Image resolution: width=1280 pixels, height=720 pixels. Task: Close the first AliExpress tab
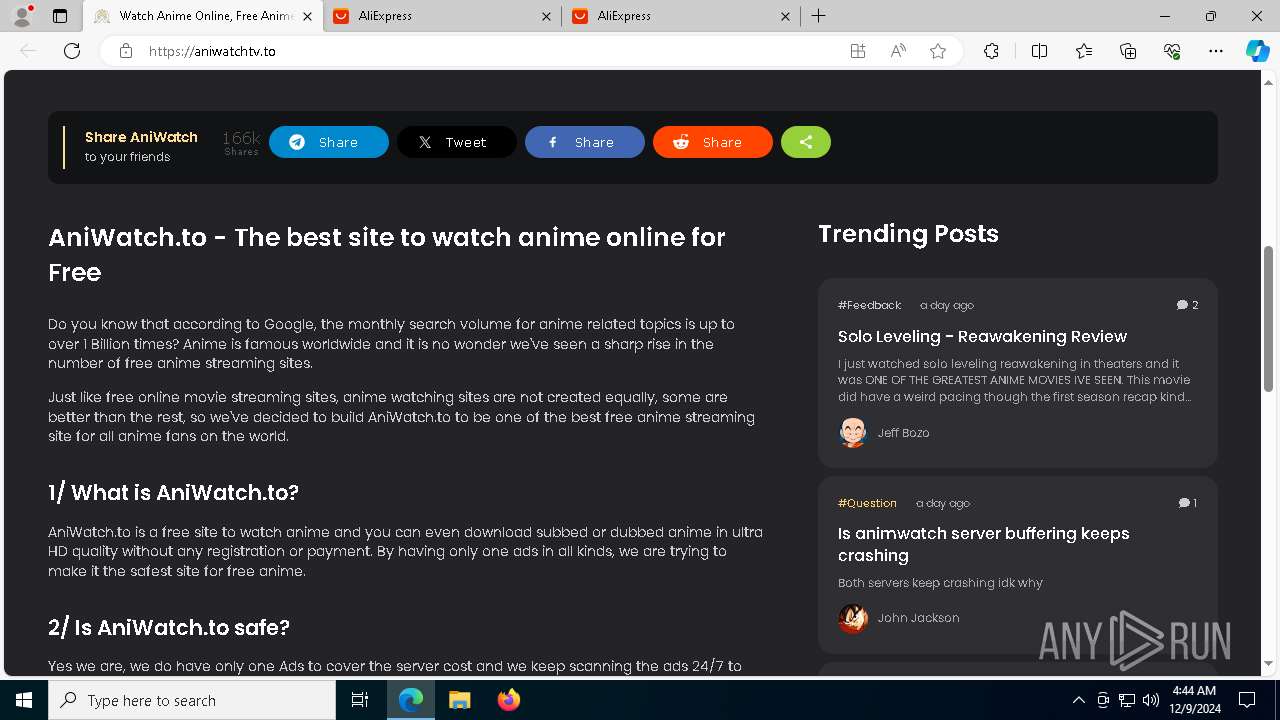[546, 16]
